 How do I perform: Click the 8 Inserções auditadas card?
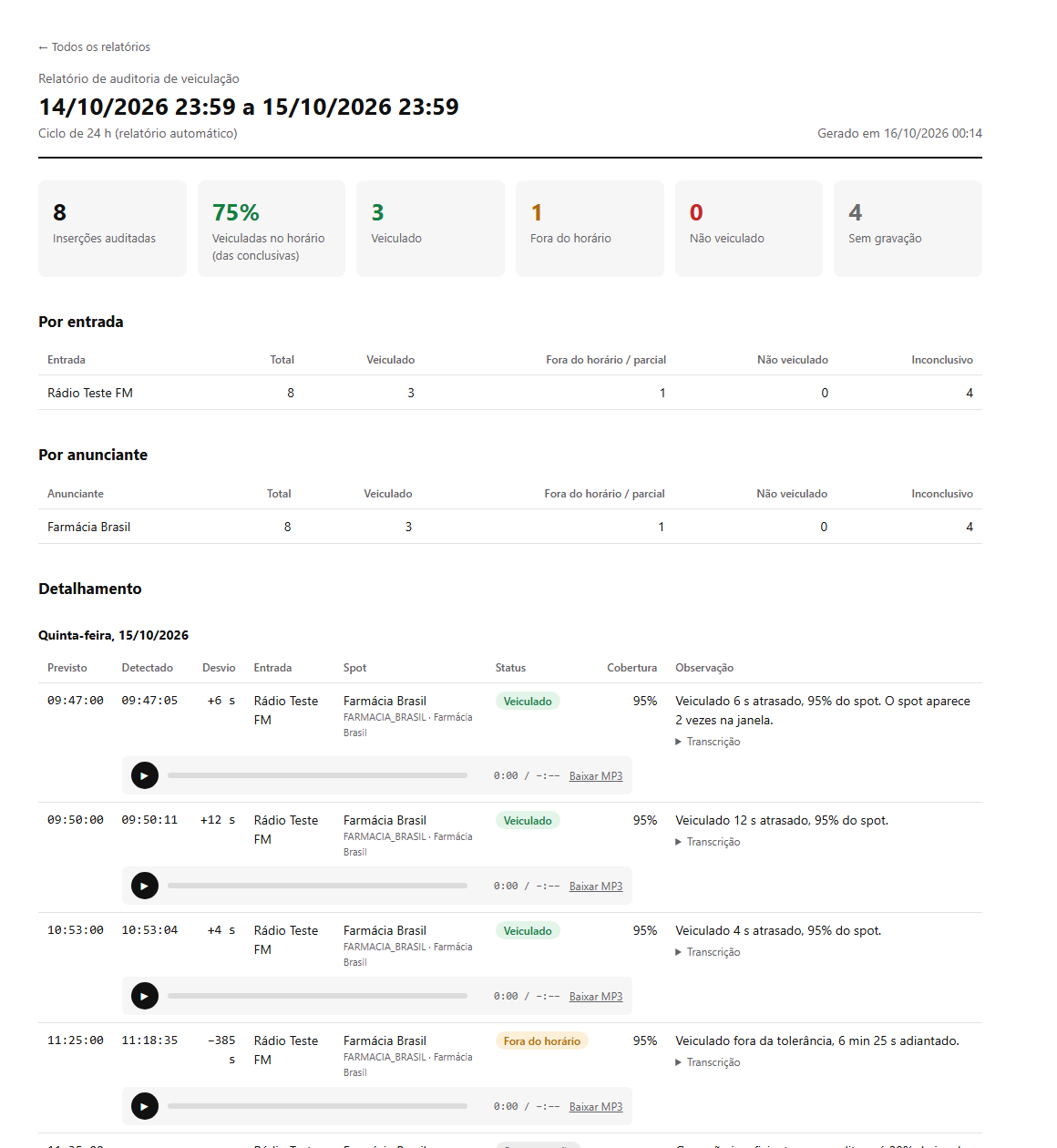click(x=112, y=229)
